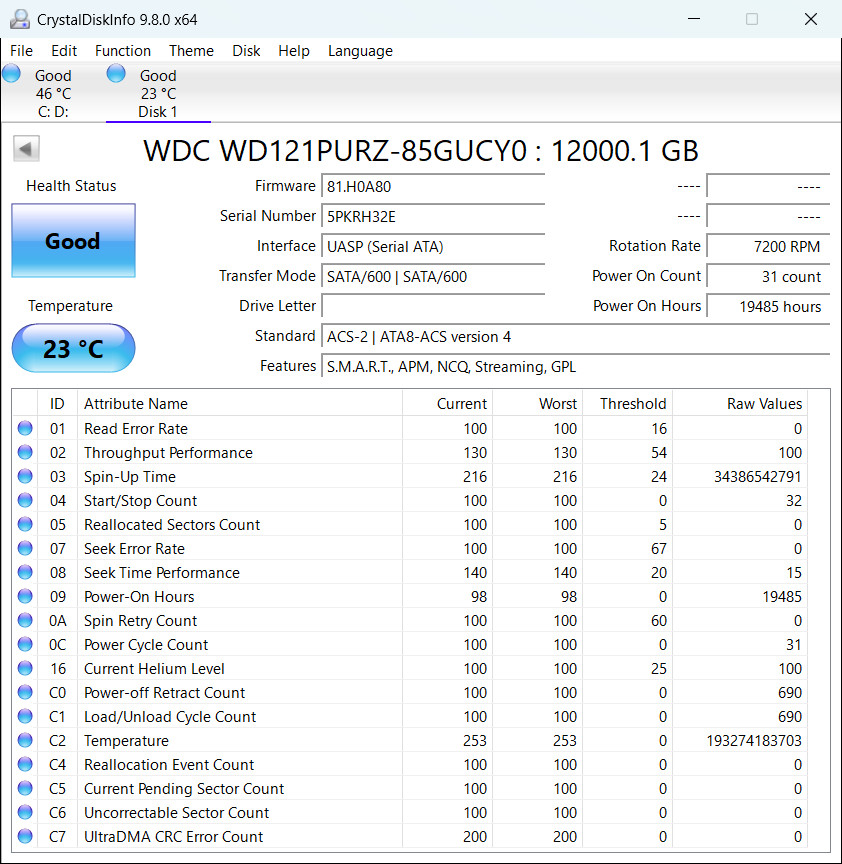This screenshot has height=864, width=842.
Task: Click the Power On Hours value 19485 hours
Action: [x=768, y=306]
